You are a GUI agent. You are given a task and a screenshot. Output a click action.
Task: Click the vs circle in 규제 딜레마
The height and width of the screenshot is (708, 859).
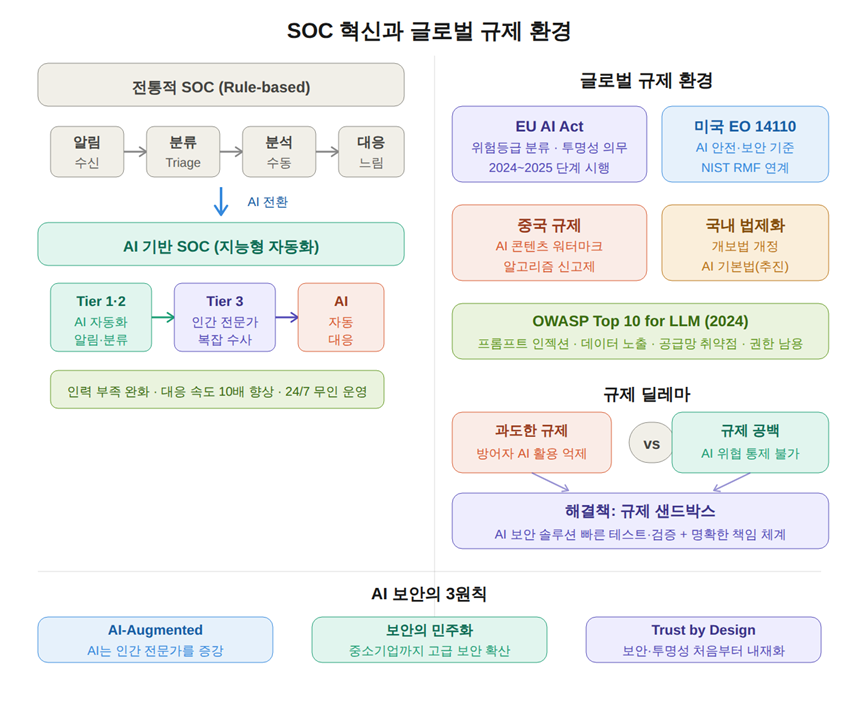[x=651, y=443]
